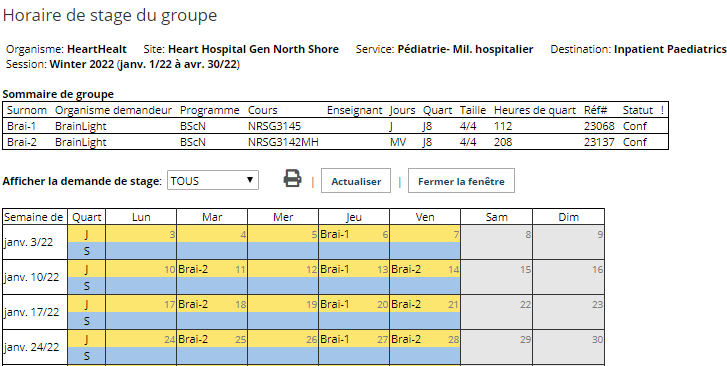Click 'MV' days value in Brai-2 row
This screenshot has width=727, height=366.
click(398, 142)
